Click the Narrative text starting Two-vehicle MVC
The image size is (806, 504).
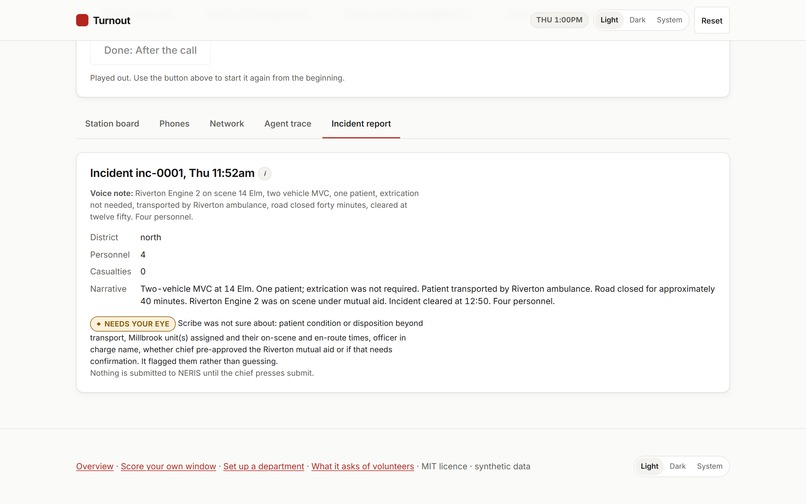[428, 295]
